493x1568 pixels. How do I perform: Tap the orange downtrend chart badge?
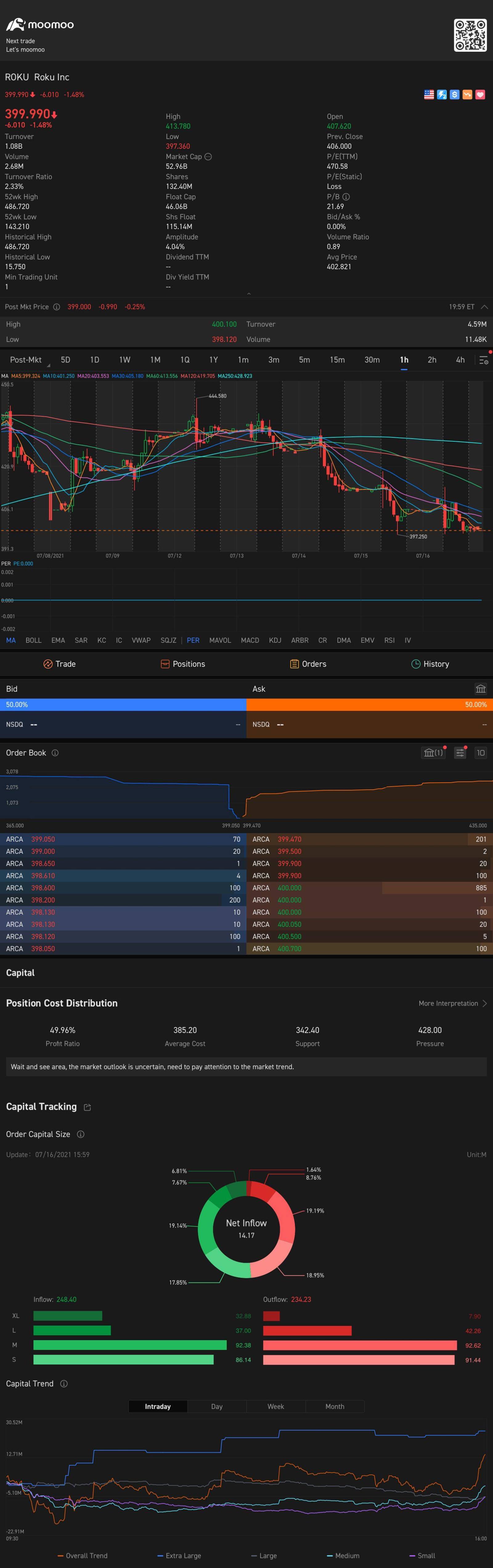[x=467, y=94]
